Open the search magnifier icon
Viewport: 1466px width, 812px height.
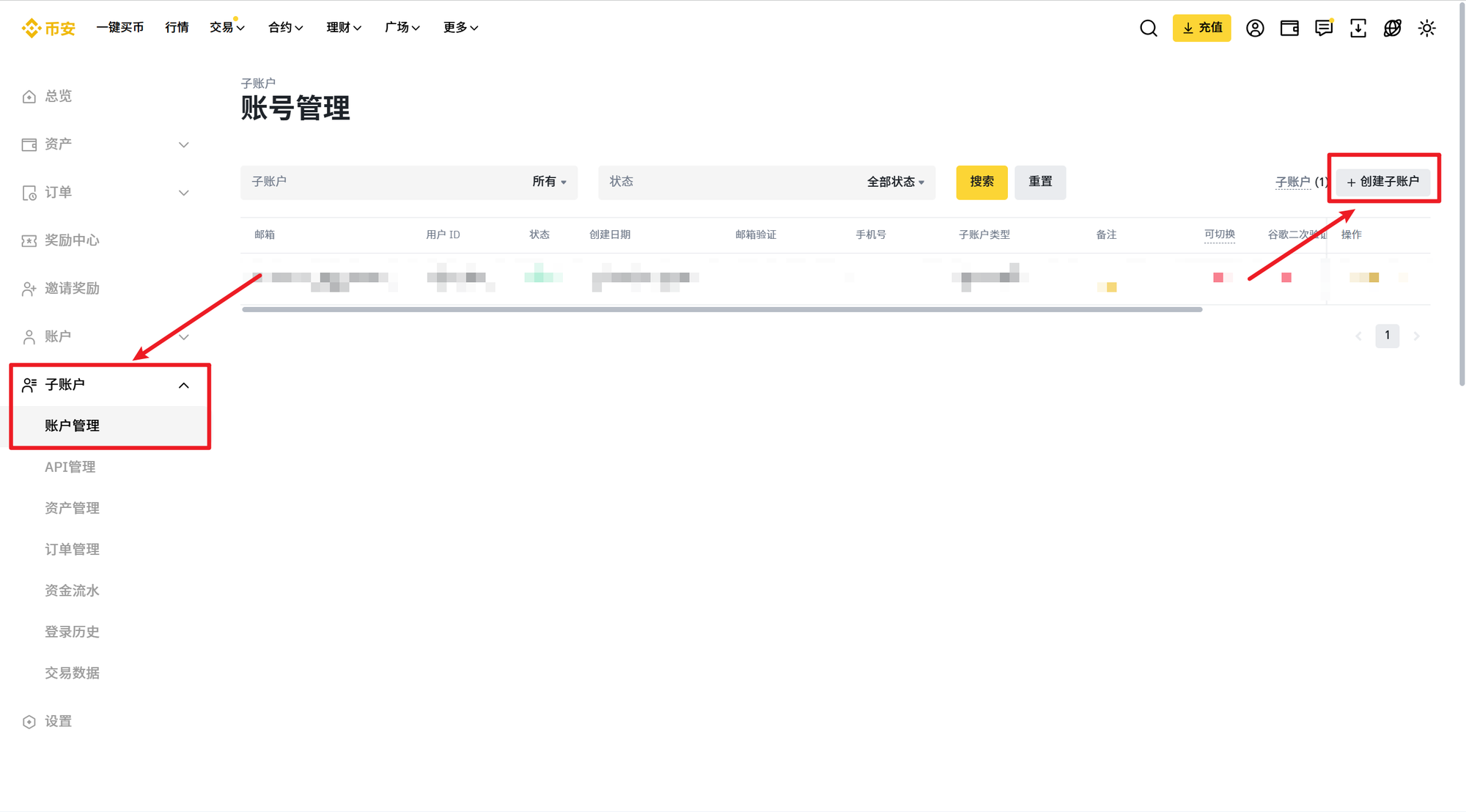pos(1148,28)
